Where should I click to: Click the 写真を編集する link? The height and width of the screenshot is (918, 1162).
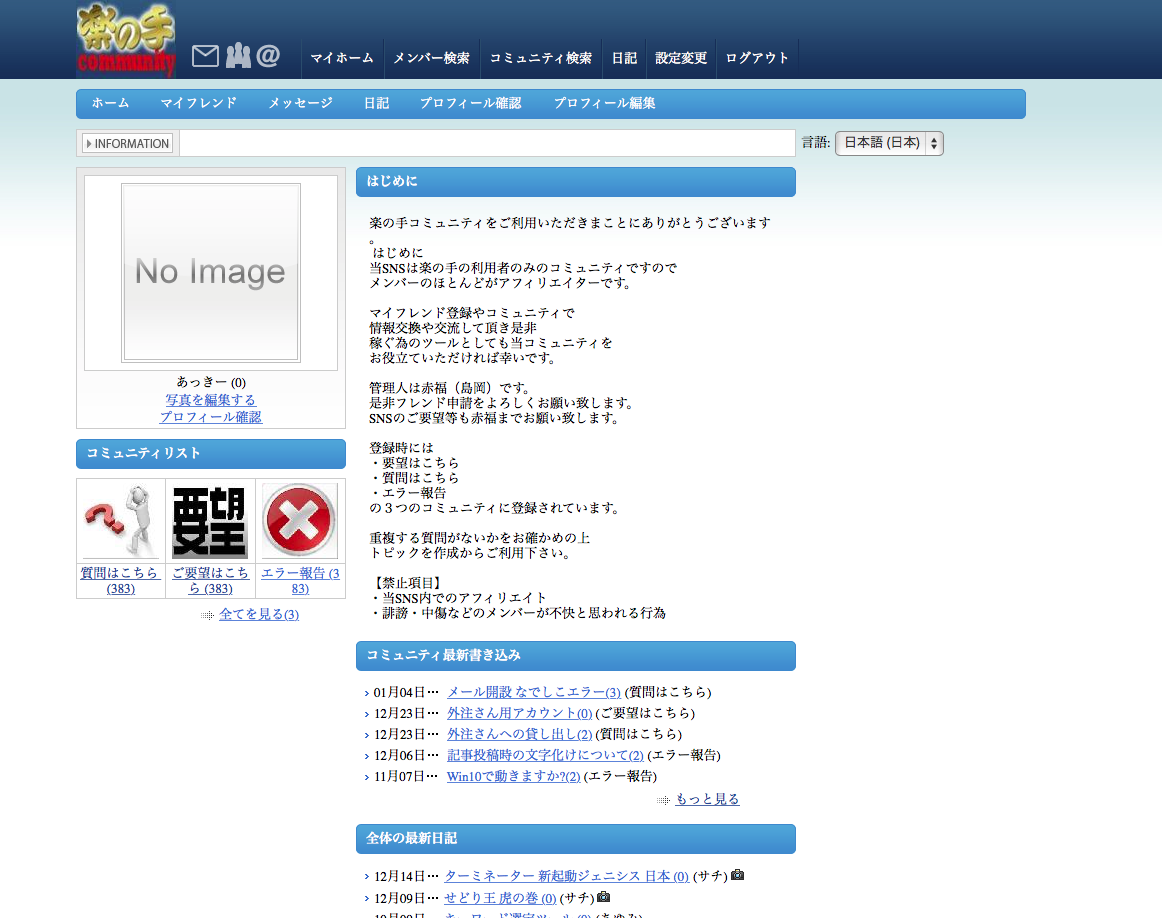tap(210, 400)
